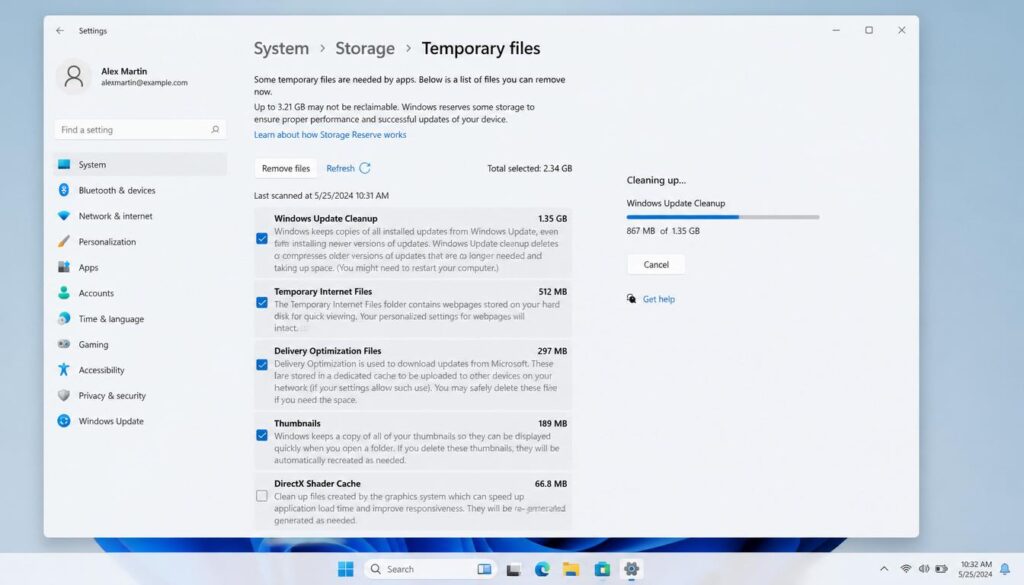Show hidden icons in system tray
This screenshot has height=585, width=1024.
coord(884,569)
